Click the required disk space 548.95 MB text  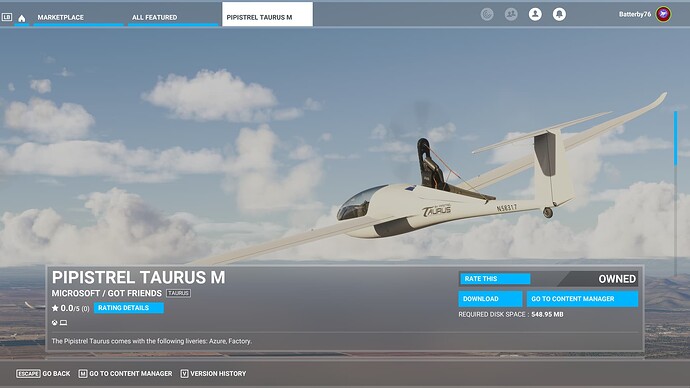point(511,315)
